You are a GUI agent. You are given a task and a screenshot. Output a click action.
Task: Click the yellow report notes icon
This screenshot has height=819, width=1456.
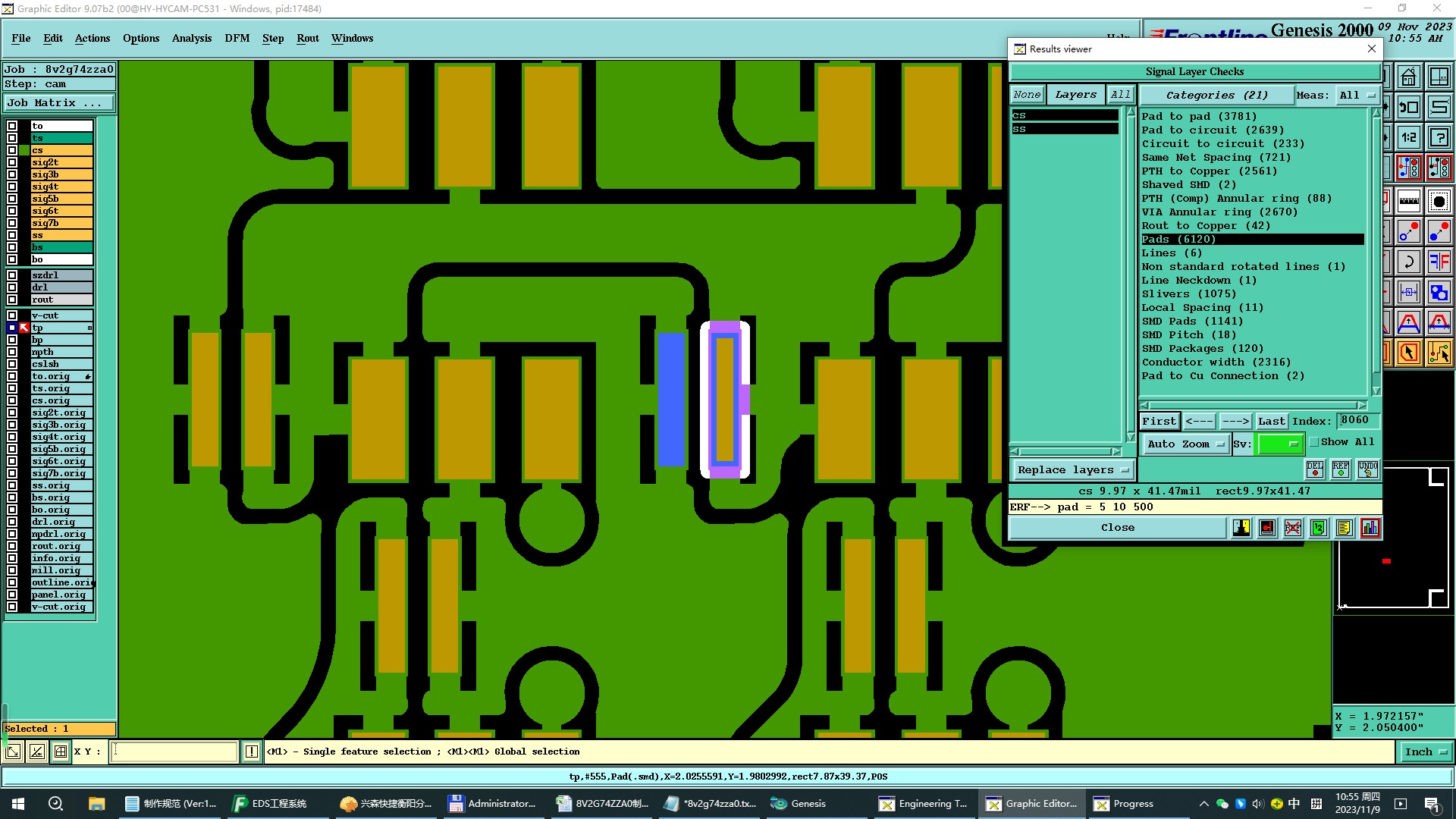tap(1344, 528)
